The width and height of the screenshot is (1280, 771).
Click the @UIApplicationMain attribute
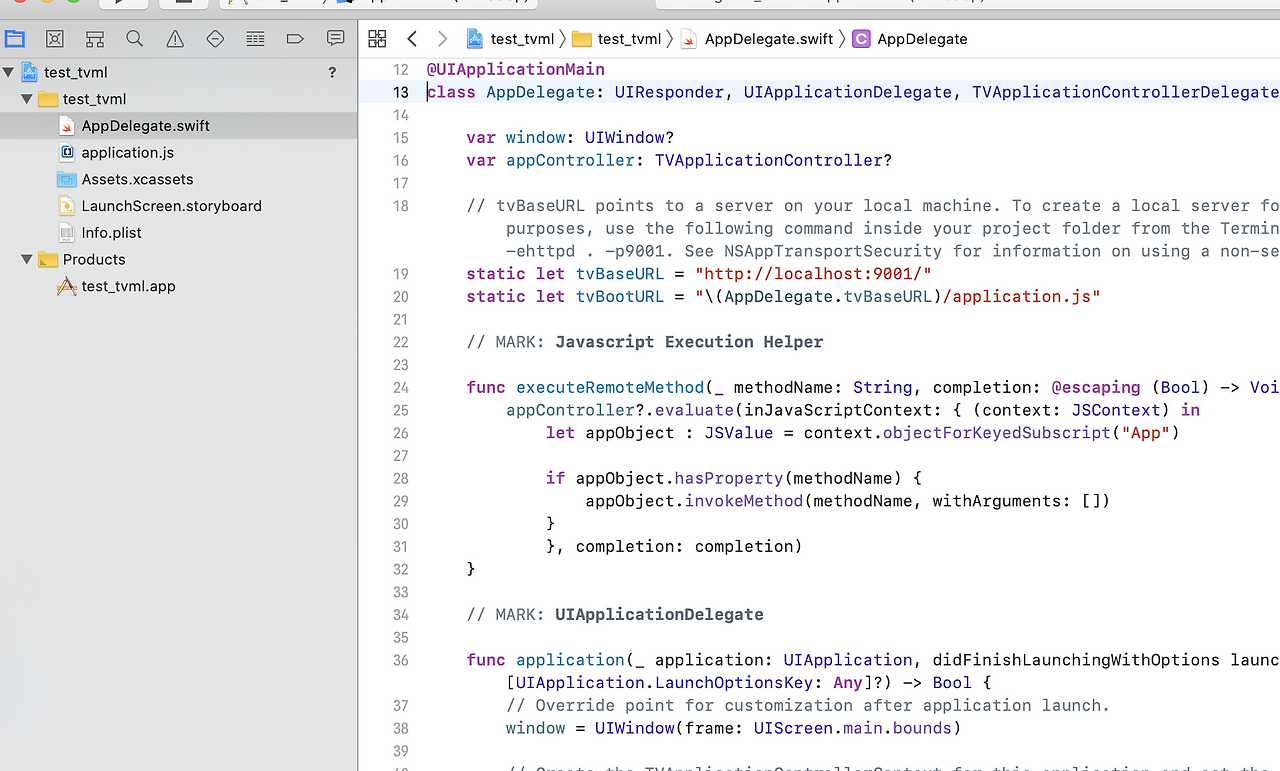pos(516,69)
